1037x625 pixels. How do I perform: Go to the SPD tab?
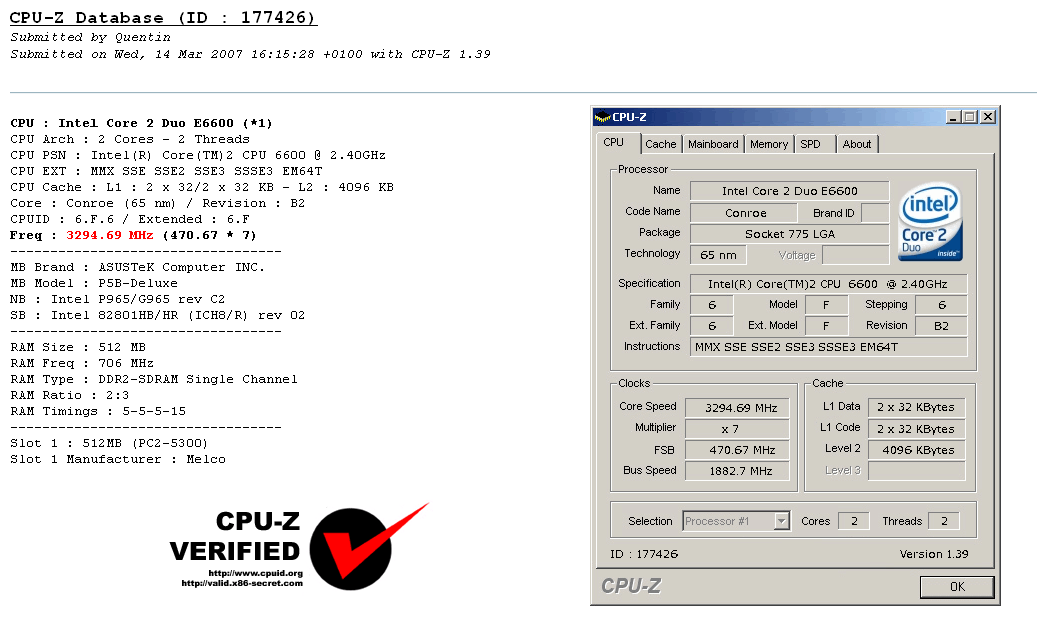click(x=811, y=144)
